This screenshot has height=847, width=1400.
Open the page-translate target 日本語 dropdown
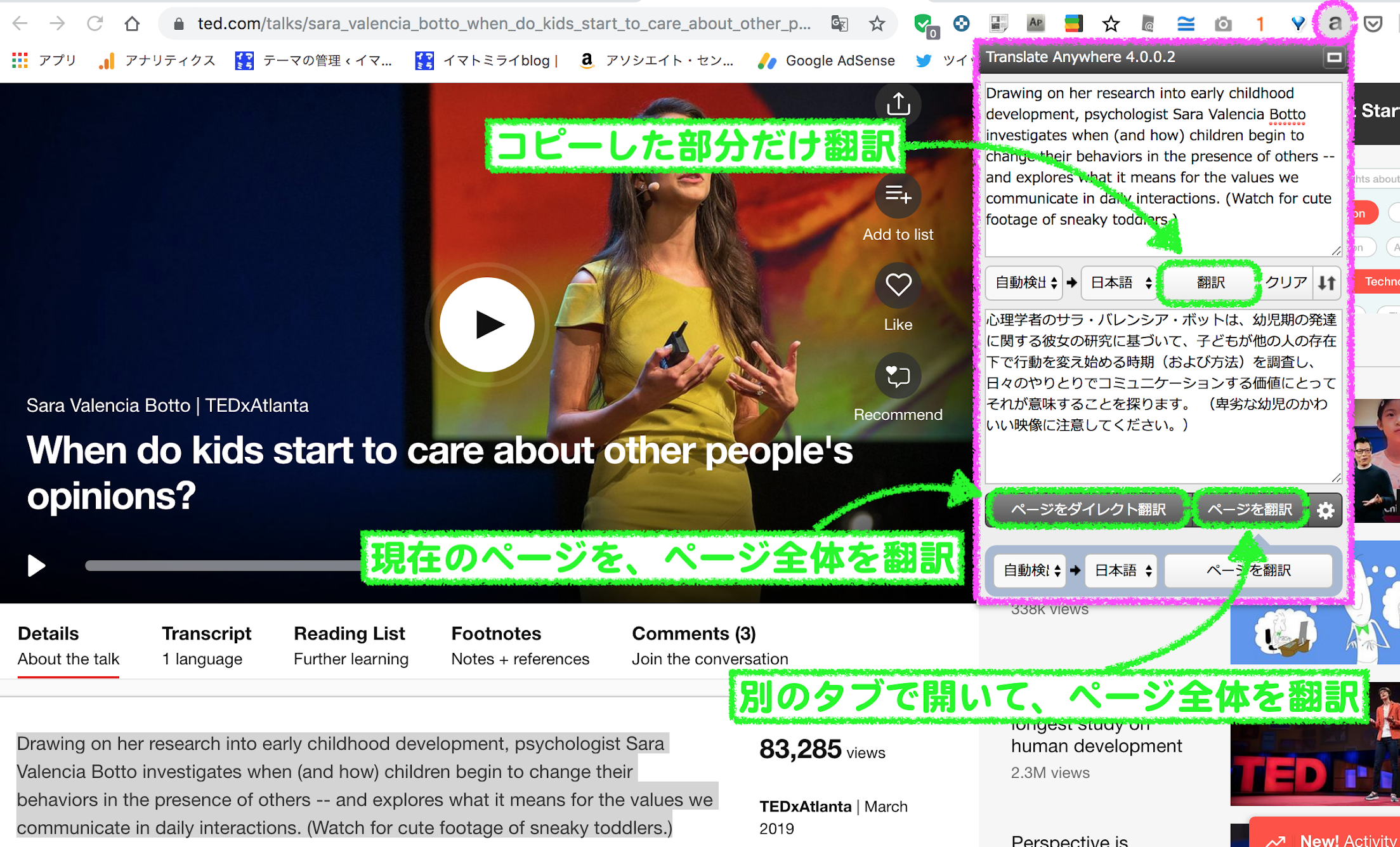1121,570
